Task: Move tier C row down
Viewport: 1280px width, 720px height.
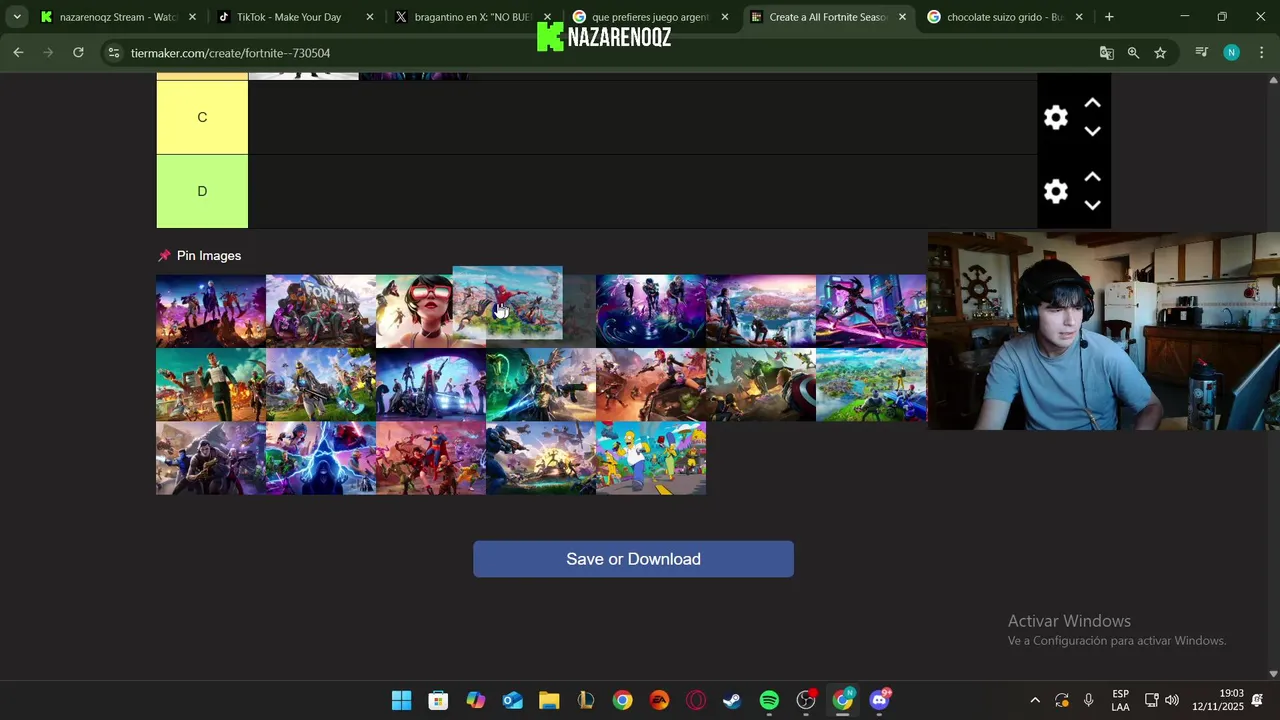Action: click(x=1093, y=132)
